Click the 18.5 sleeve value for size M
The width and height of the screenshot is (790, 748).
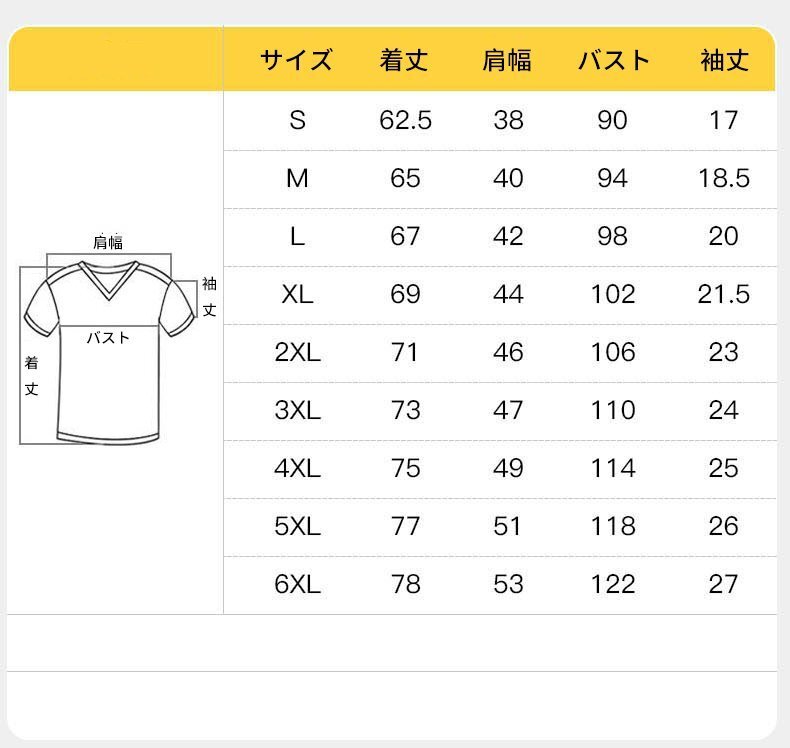click(x=723, y=179)
